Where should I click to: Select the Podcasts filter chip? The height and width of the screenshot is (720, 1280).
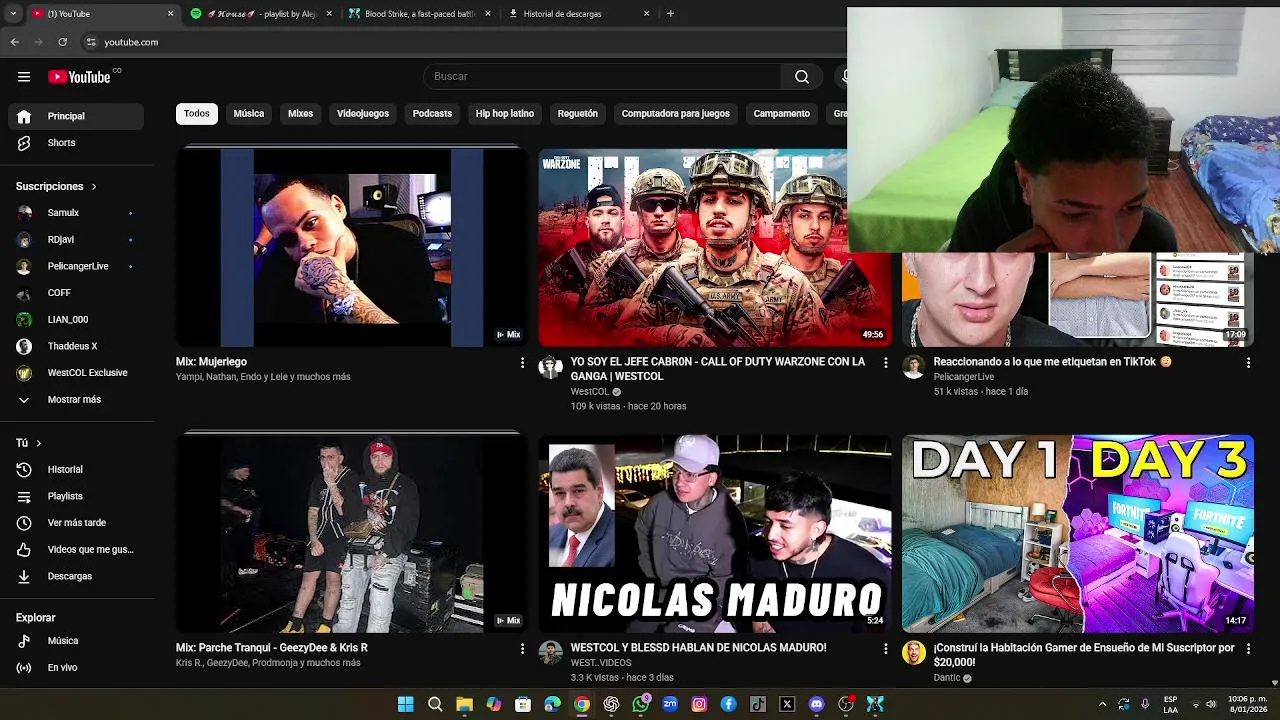pyautogui.click(x=433, y=114)
